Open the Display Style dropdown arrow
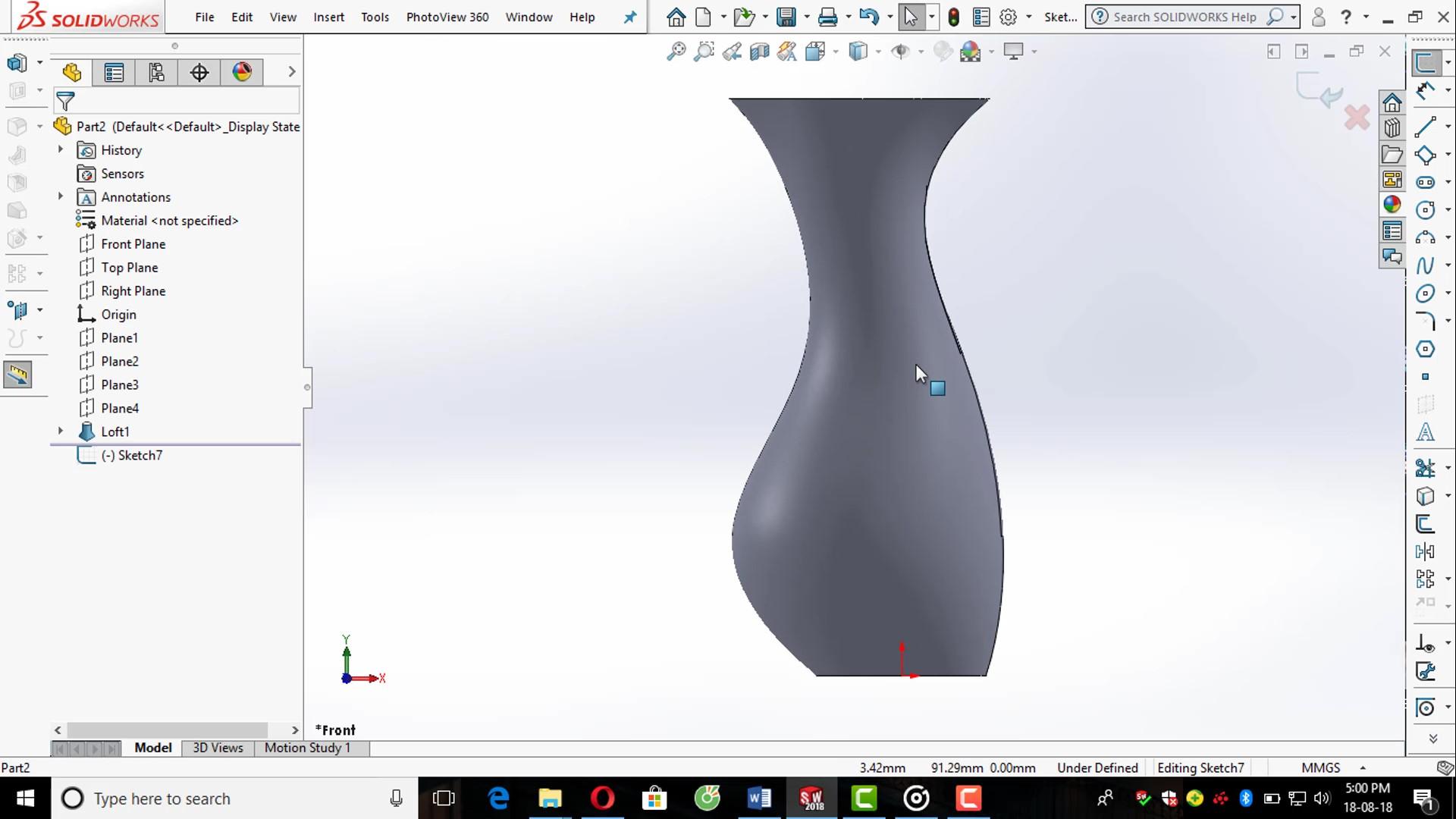Viewport: 1456px width, 819px height. click(877, 51)
